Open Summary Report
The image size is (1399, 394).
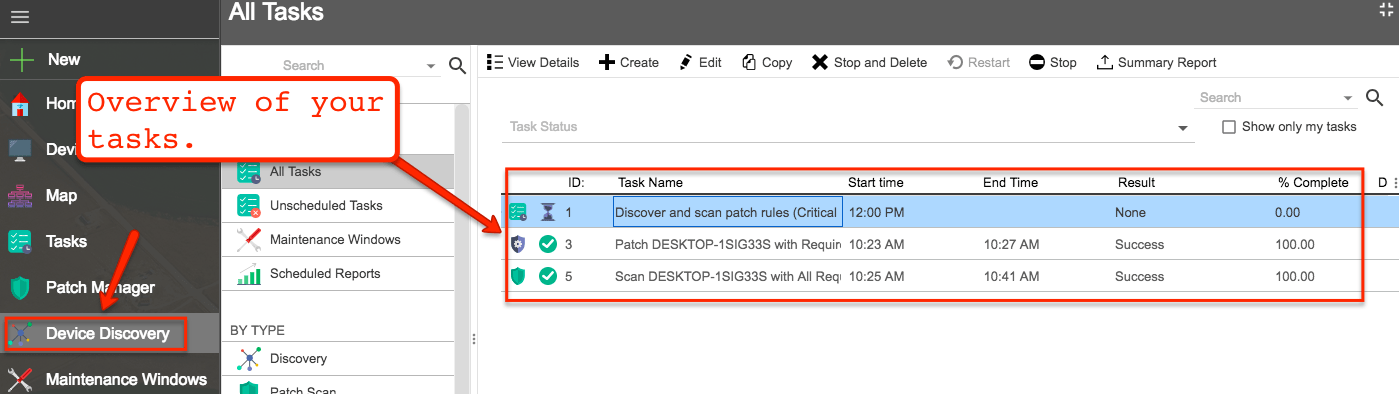1157,62
